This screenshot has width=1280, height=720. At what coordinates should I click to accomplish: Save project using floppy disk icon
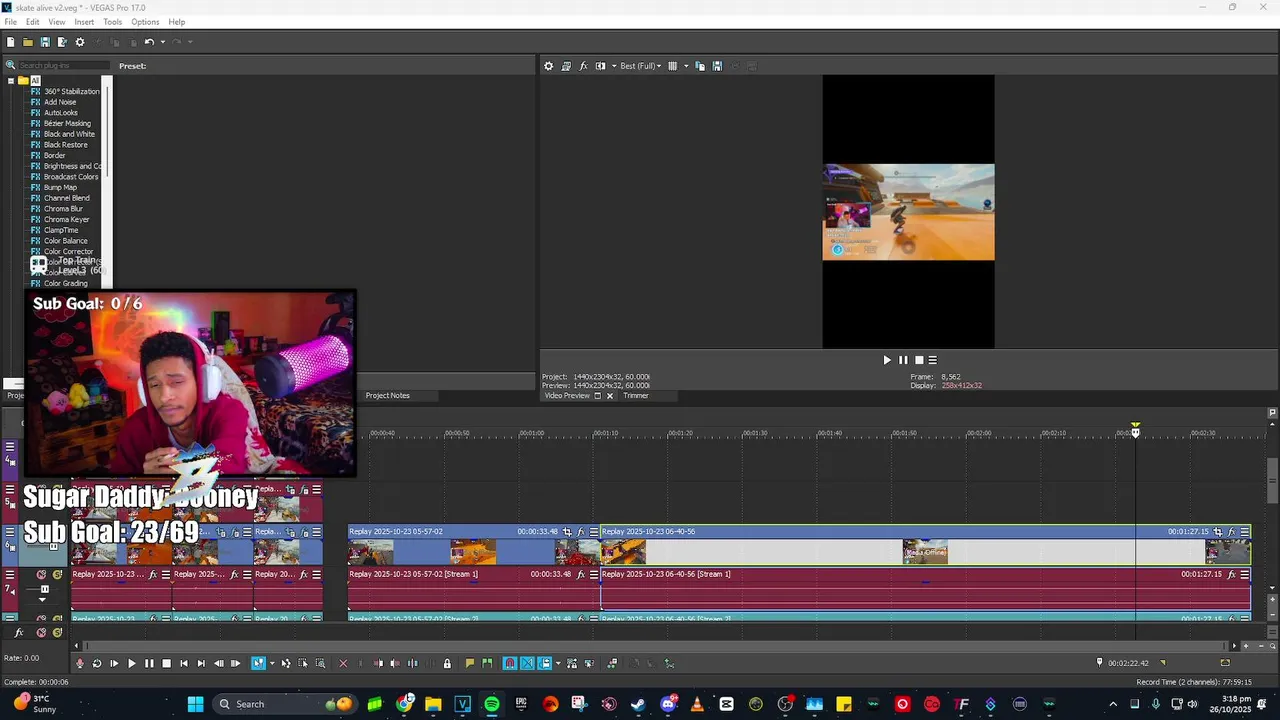45,42
